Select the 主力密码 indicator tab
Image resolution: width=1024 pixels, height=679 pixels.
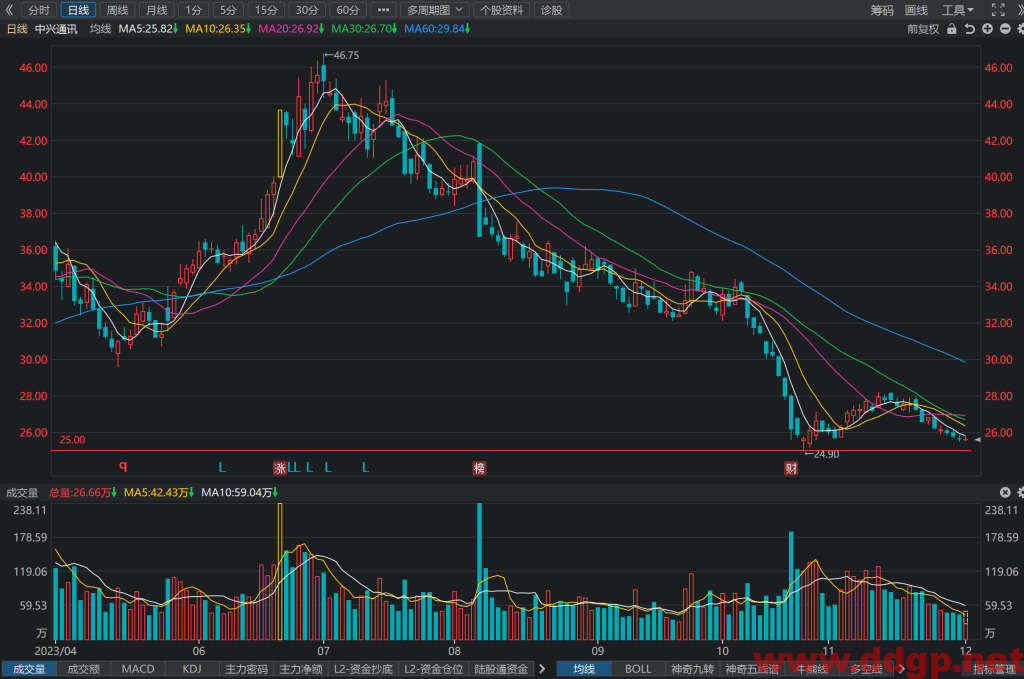[x=246, y=669]
